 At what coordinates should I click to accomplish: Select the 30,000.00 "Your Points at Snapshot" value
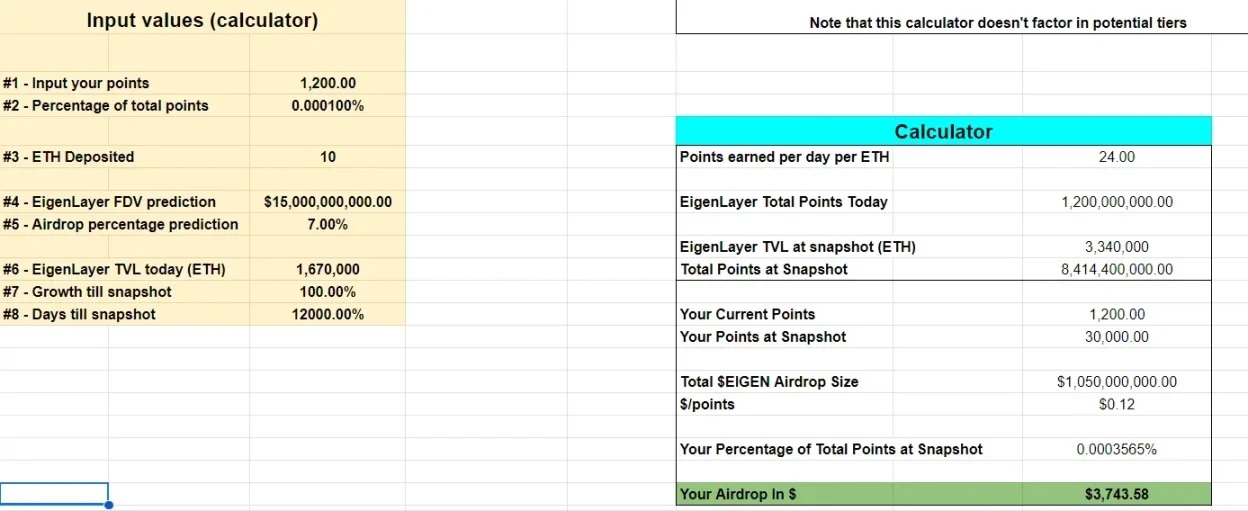(1116, 337)
